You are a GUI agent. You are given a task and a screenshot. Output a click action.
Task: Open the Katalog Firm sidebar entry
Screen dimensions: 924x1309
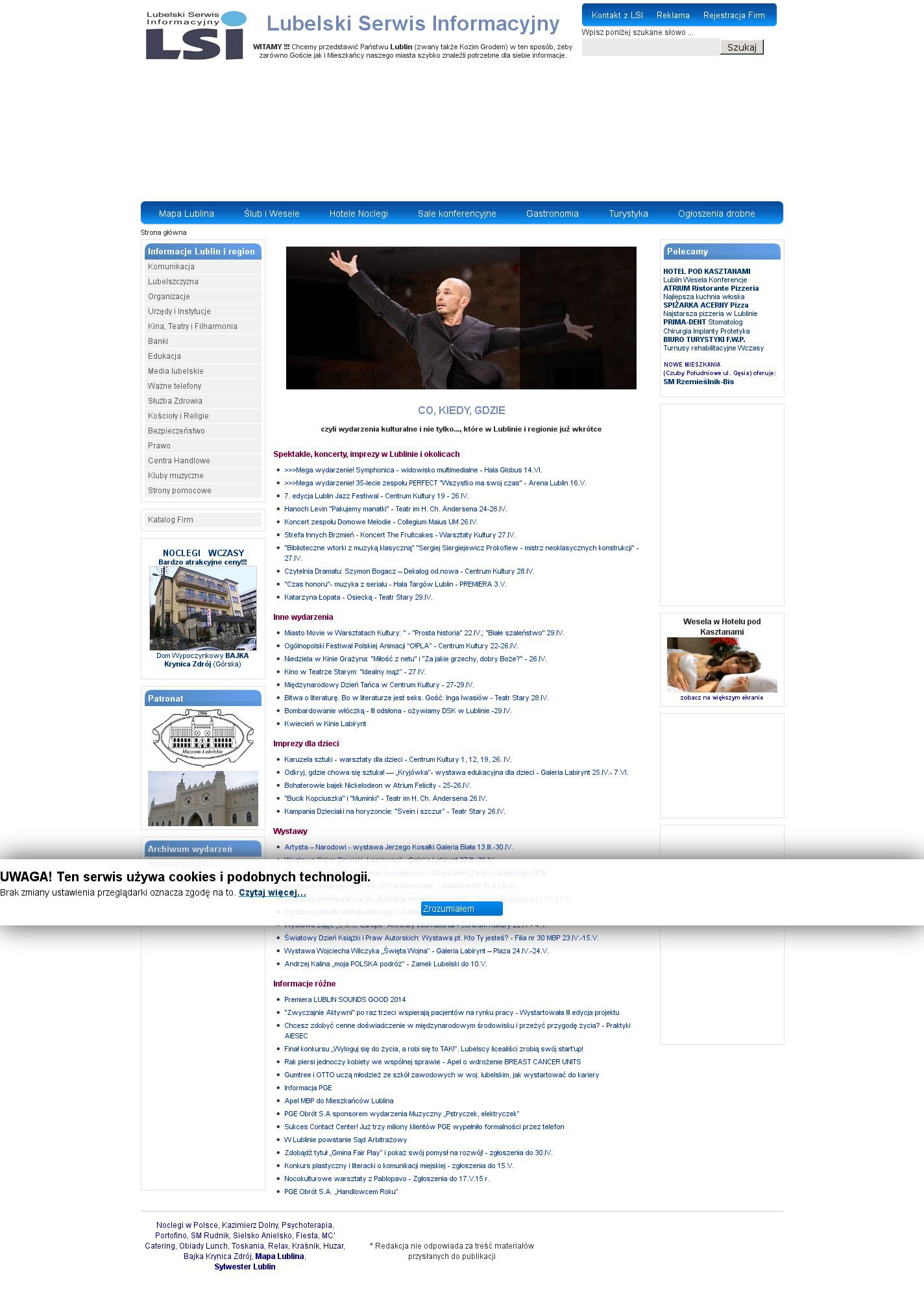click(171, 520)
